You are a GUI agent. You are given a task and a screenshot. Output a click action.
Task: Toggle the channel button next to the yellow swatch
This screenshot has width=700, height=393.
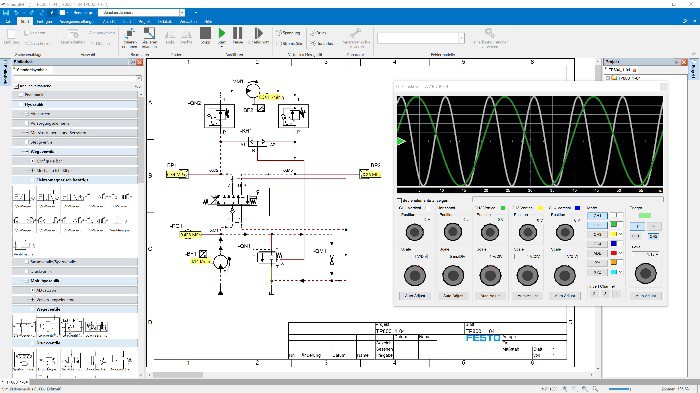[x=597, y=234]
